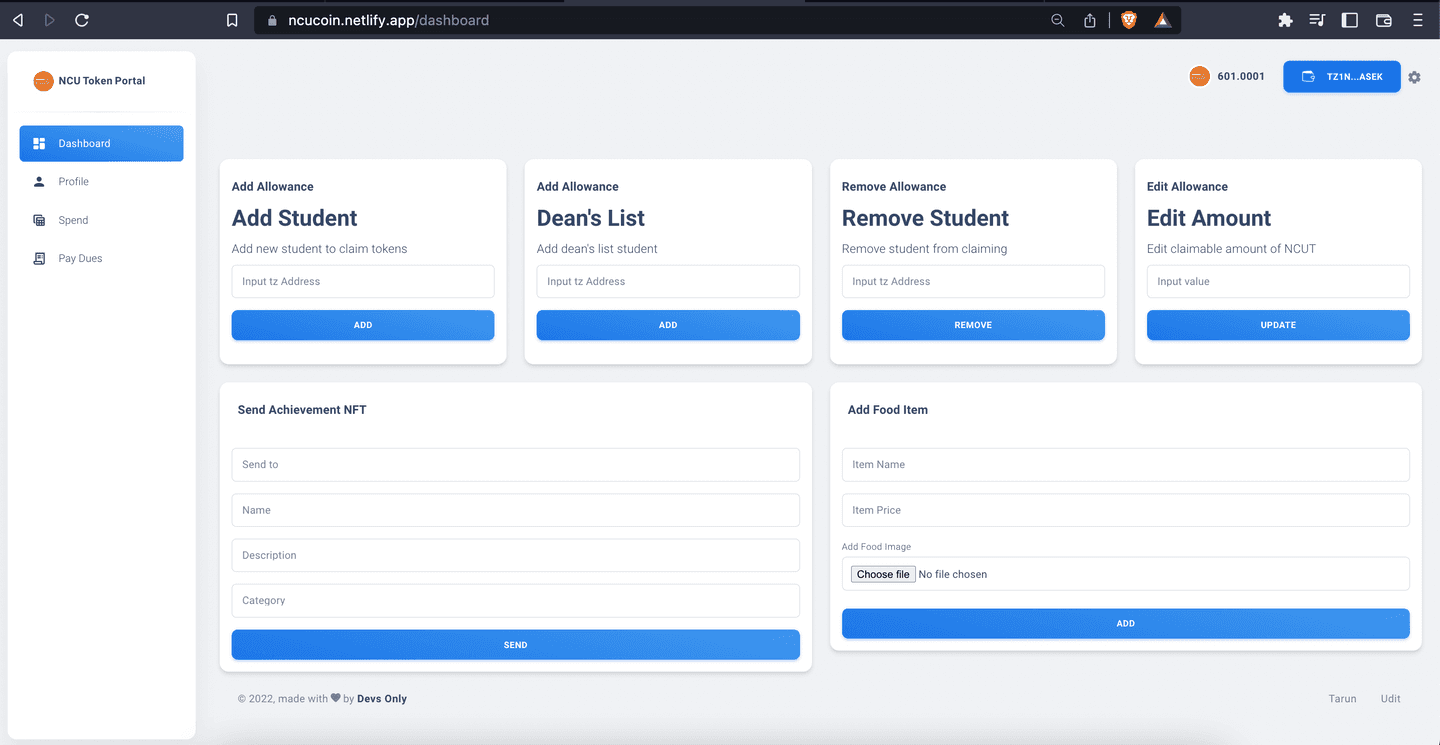The width and height of the screenshot is (1440, 745).
Task: Focus Remove Student tz address input
Action: (x=973, y=281)
